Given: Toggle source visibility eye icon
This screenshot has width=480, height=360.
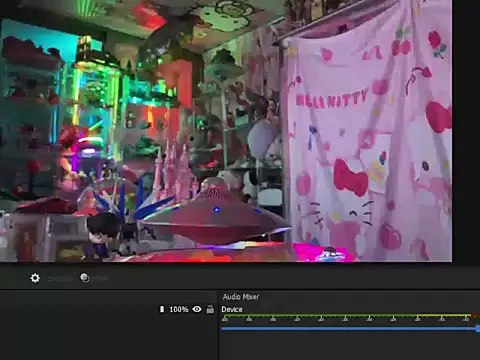Looking at the screenshot, I should point(197,309).
